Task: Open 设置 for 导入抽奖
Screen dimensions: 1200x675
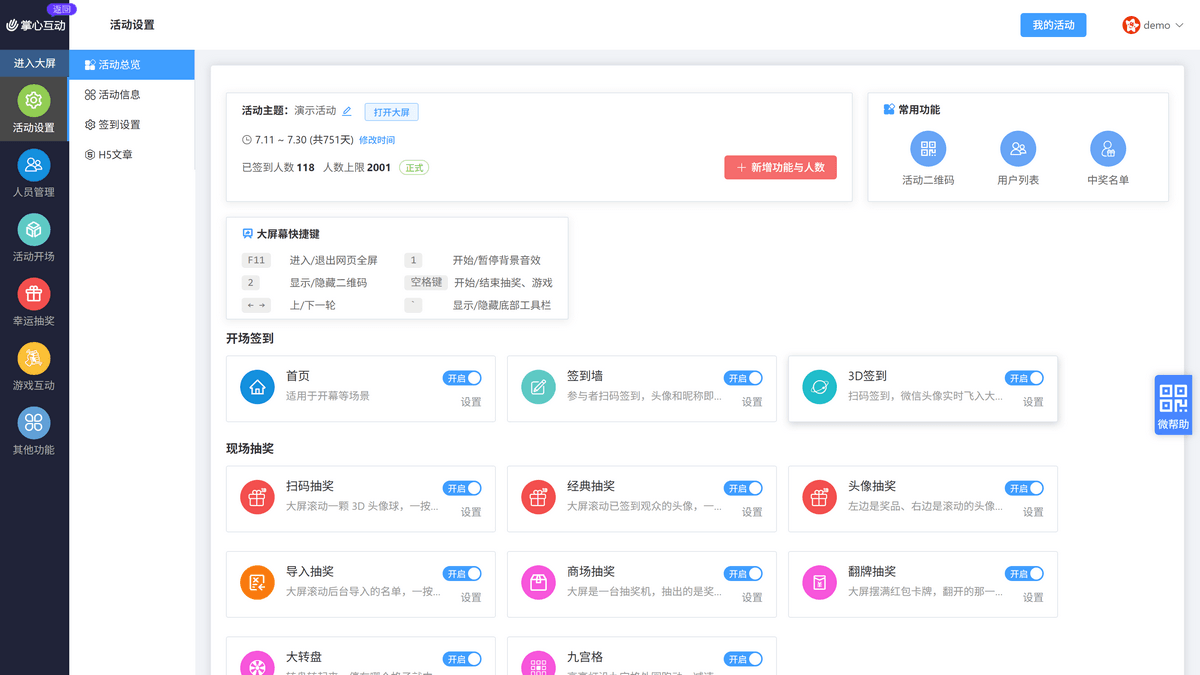Action: pos(471,598)
